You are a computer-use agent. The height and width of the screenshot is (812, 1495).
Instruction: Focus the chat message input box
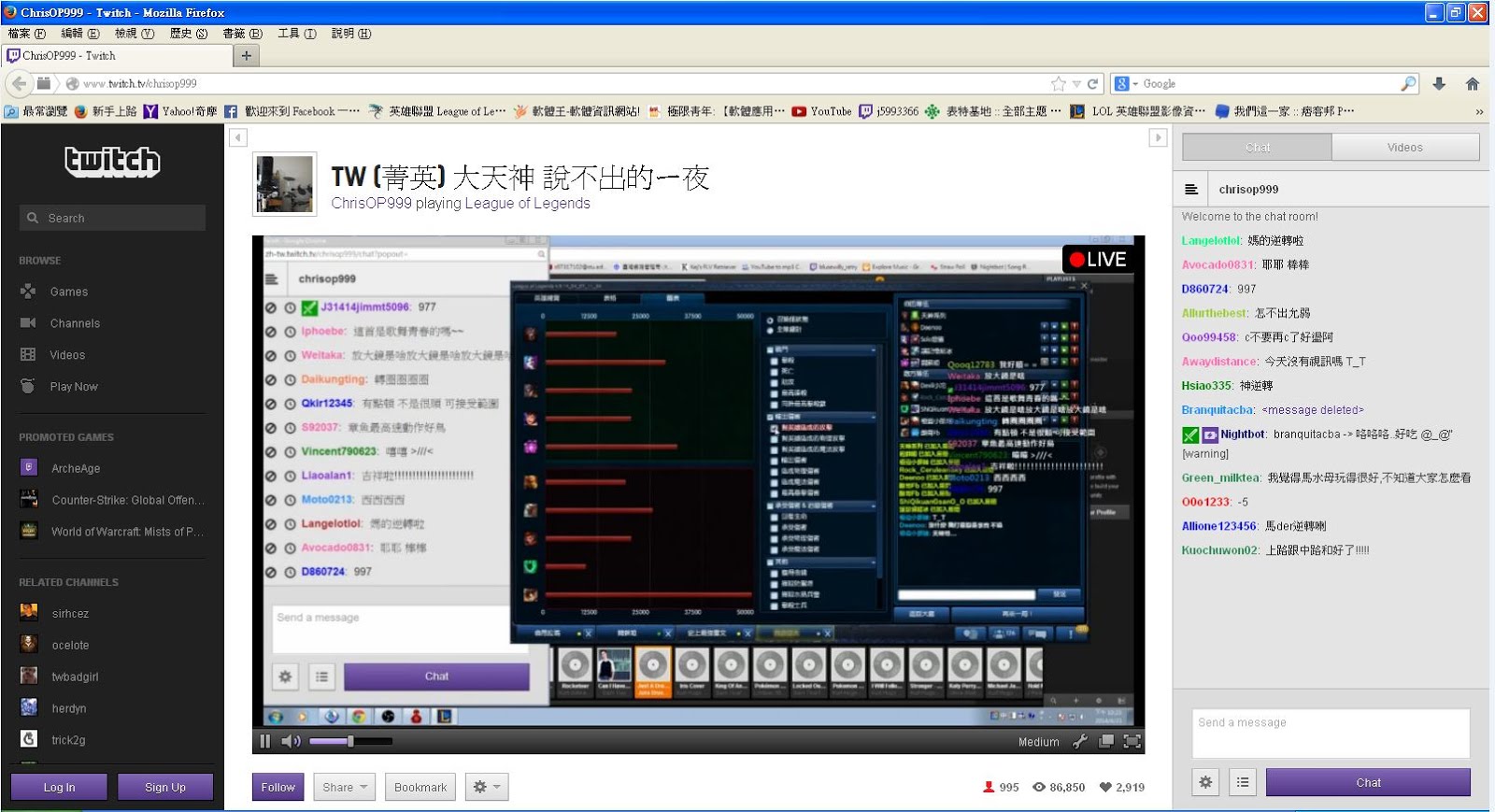[1331, 733]
